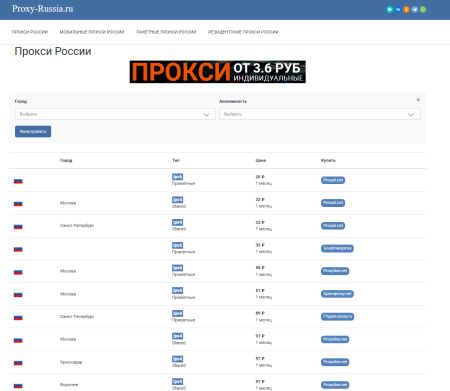Click the Russian flag in the 20 ₽ row
Viewport: 450px width, 391px height.
coord(18,181)
